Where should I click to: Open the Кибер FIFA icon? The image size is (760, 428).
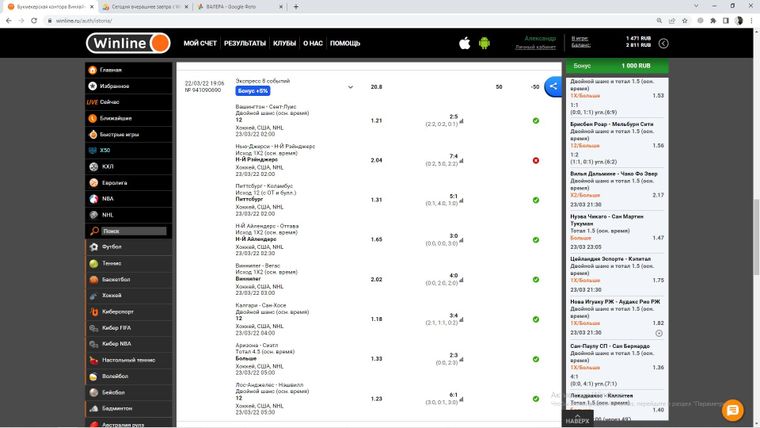tap(94, 328)
